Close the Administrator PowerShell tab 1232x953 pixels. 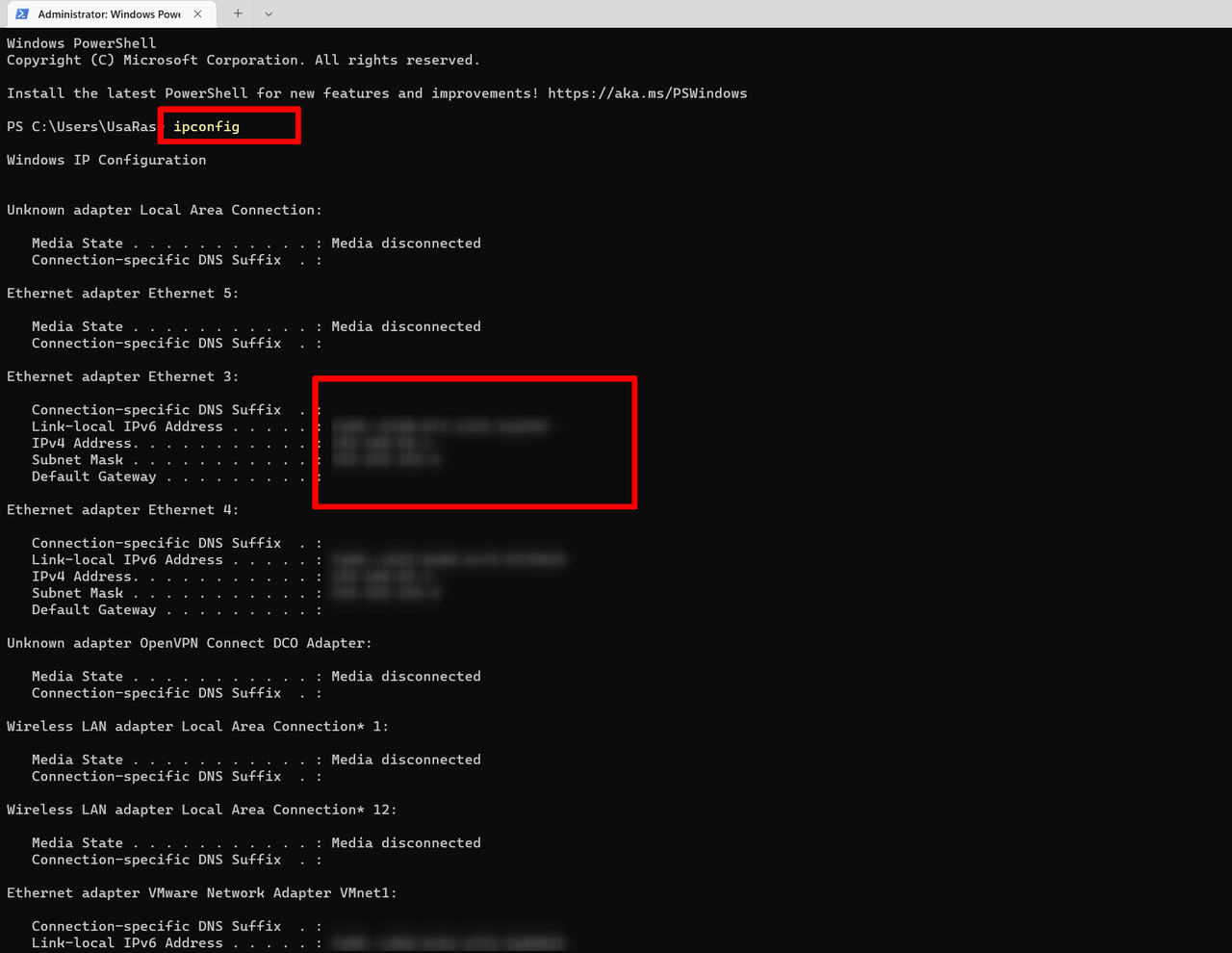pos(197,13)
